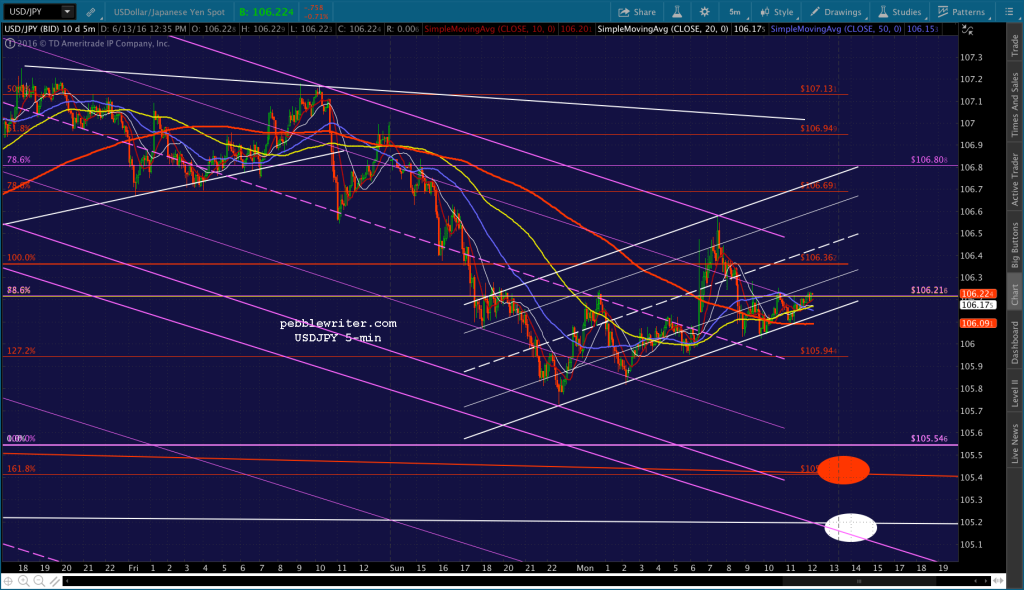Screen dimensions: 1024x590
Task: Click the SimpleMovingAvg (CLOSE, 10, 0) label
Action: (x=490, y=29)
